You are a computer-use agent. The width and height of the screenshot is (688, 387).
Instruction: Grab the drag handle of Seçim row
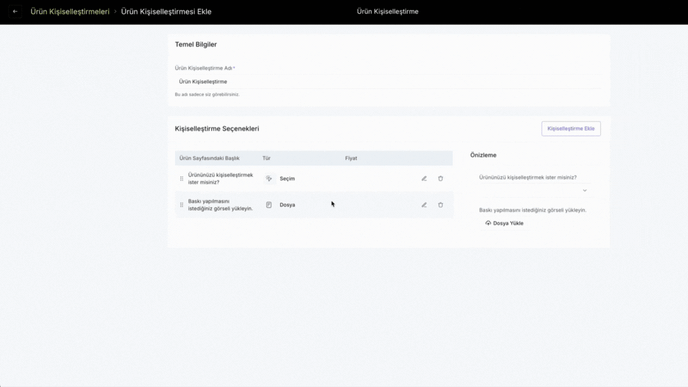[181, 179]
